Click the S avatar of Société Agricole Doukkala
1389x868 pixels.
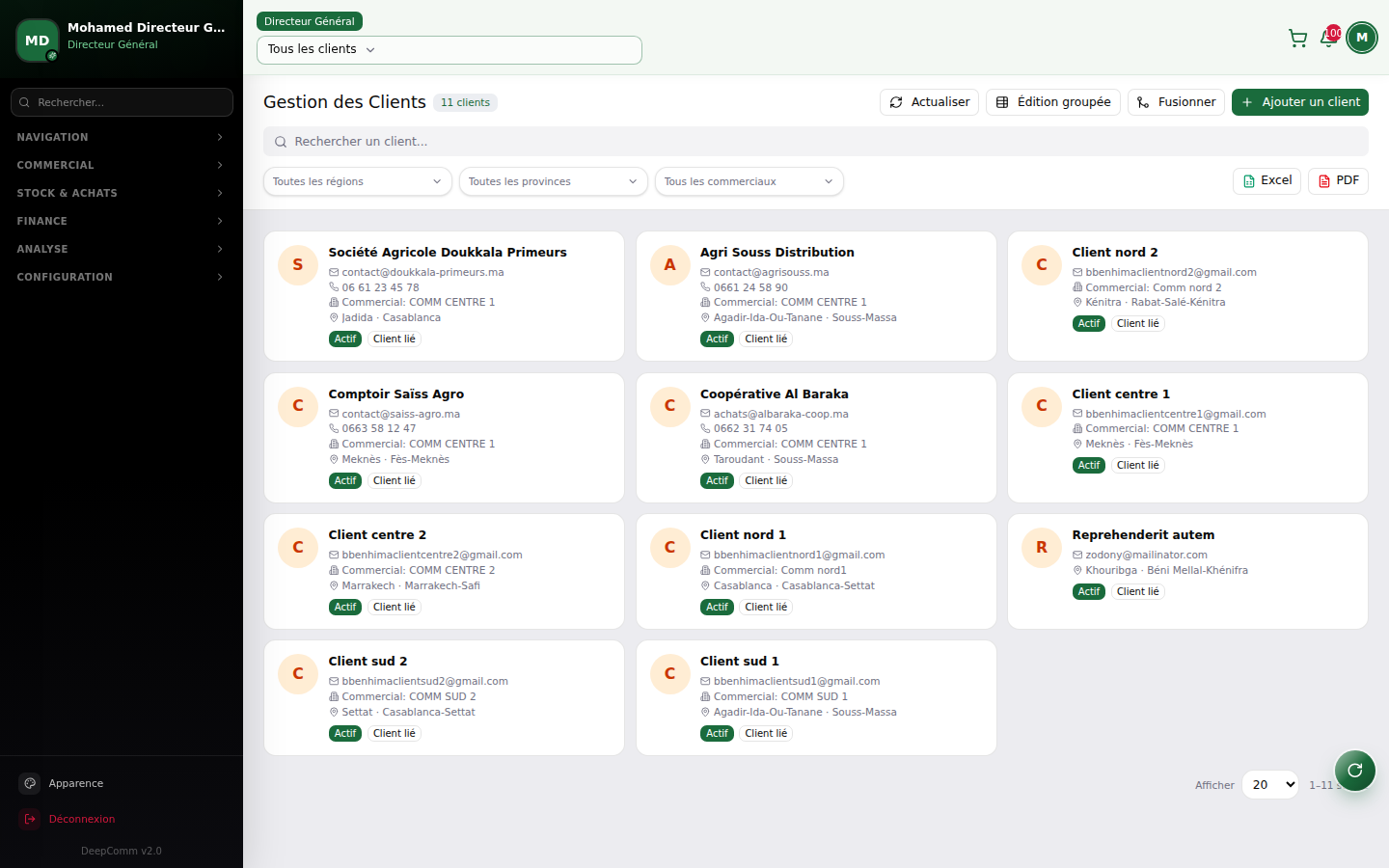[298, 264]
